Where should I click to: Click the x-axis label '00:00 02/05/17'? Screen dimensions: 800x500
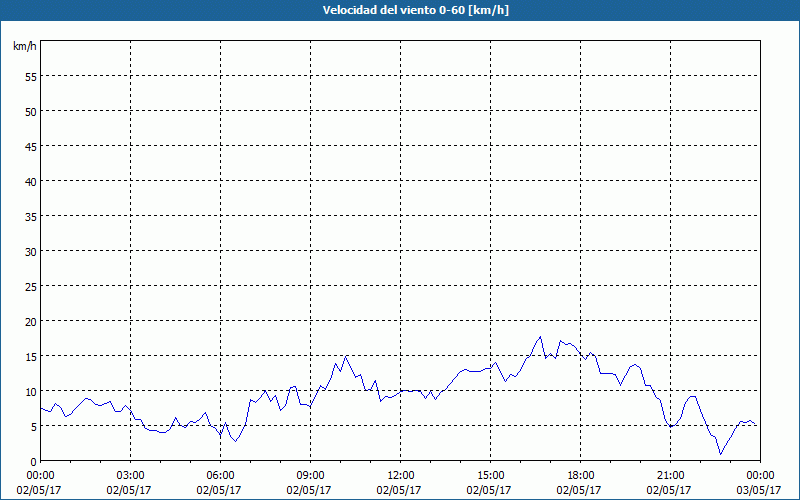pyautogui.click(x=40, y=483)
